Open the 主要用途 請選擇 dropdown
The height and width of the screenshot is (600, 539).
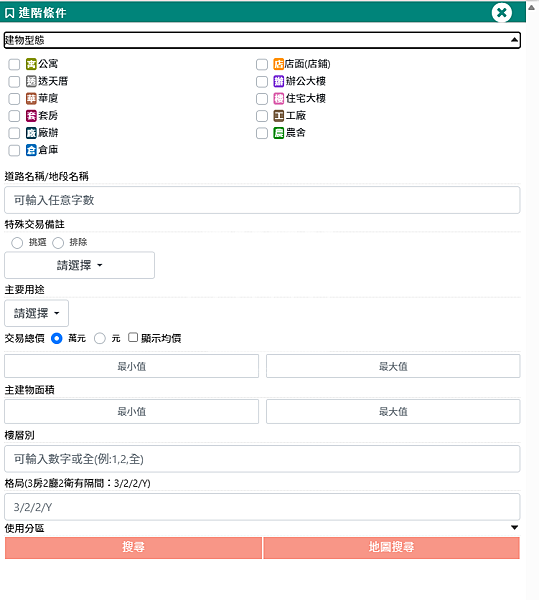37,313
